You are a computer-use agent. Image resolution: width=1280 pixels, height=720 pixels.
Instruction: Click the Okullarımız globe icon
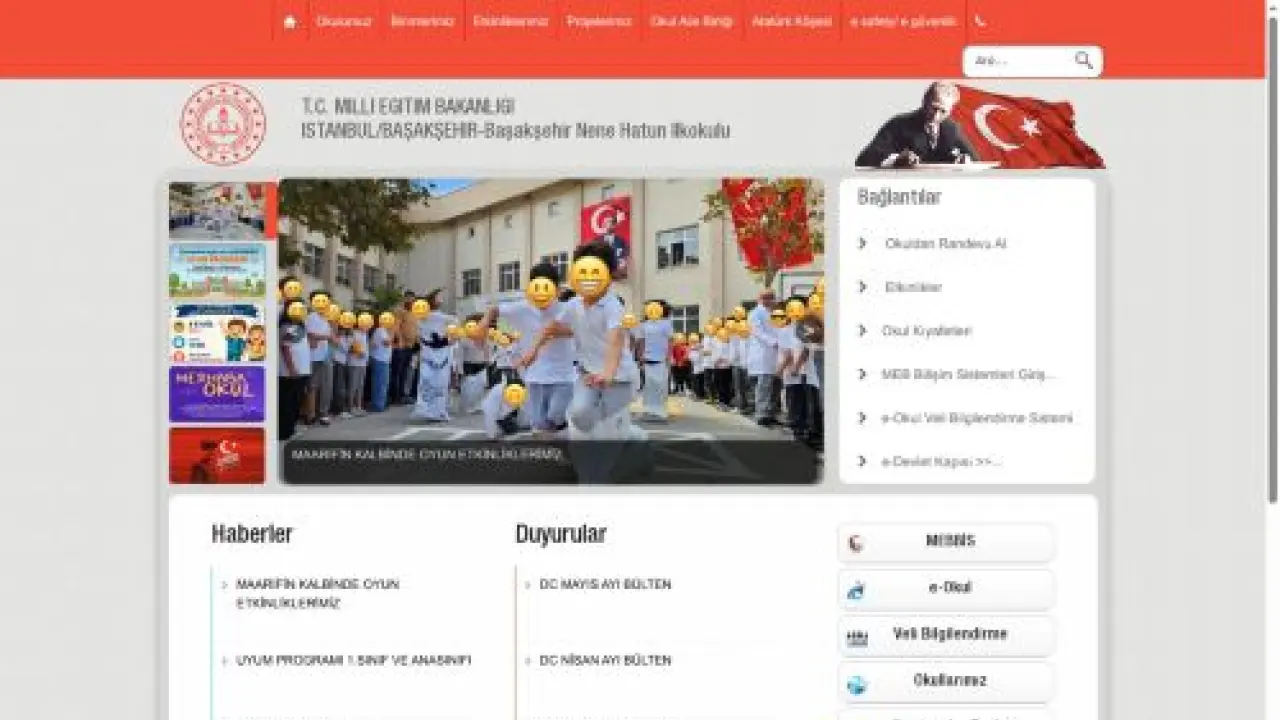856,685
